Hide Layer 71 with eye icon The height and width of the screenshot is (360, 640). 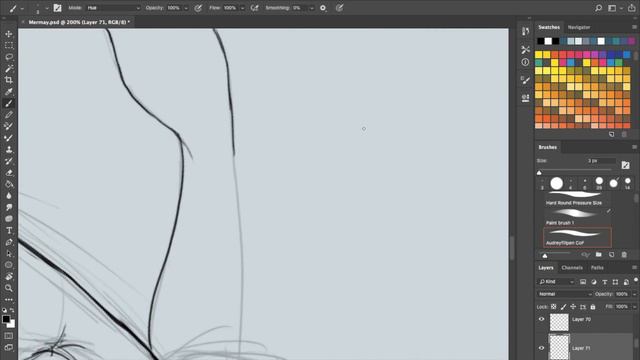click(542, 348)
